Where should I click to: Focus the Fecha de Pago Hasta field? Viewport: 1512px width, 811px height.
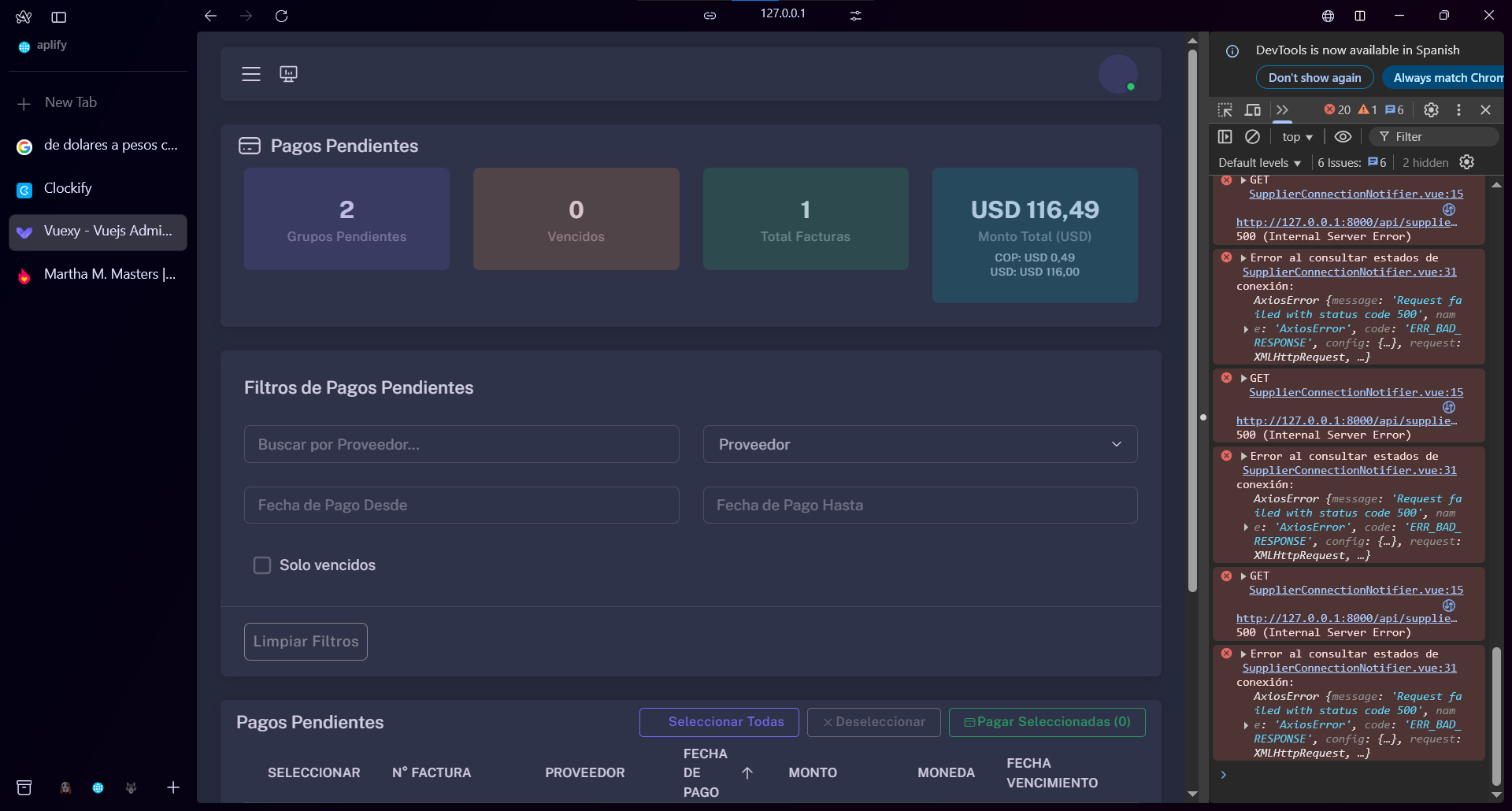point(920,505)
